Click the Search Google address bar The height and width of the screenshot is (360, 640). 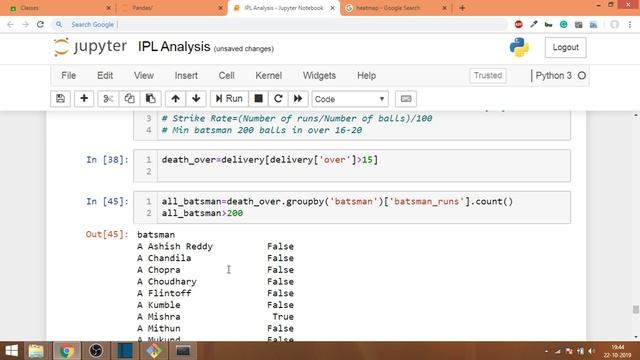point(280,24)
